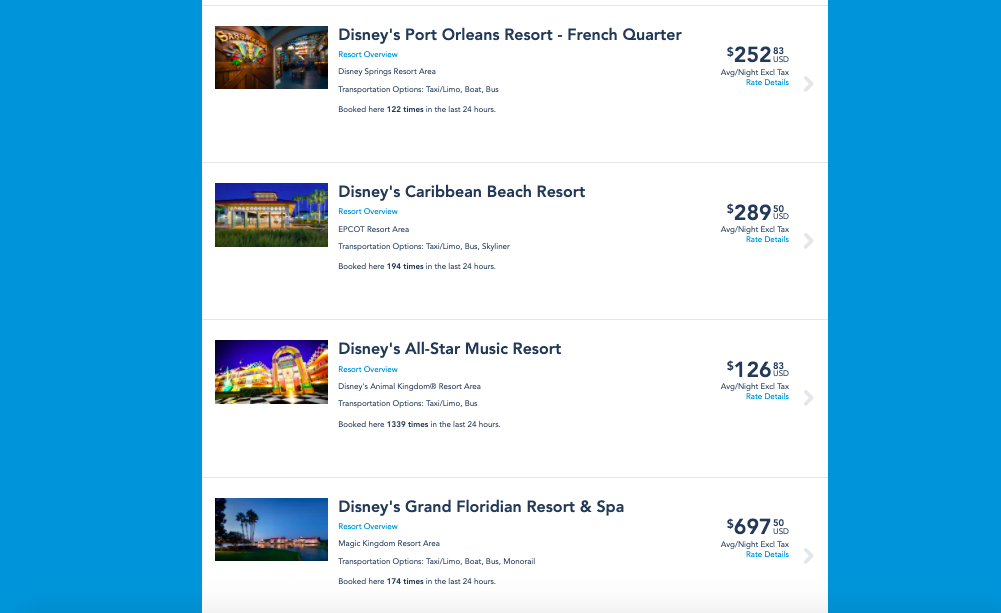Open Resort Overview for Port Orleans French Quarter
The width and height of the screenshot is (1001, 613).
point(368,55)
